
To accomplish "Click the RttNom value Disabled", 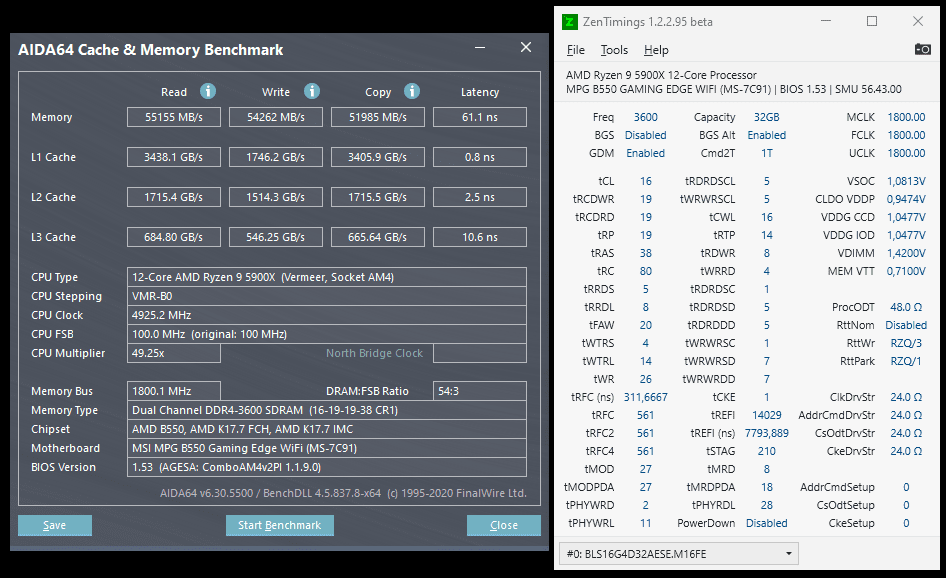I will click(906, 325).
